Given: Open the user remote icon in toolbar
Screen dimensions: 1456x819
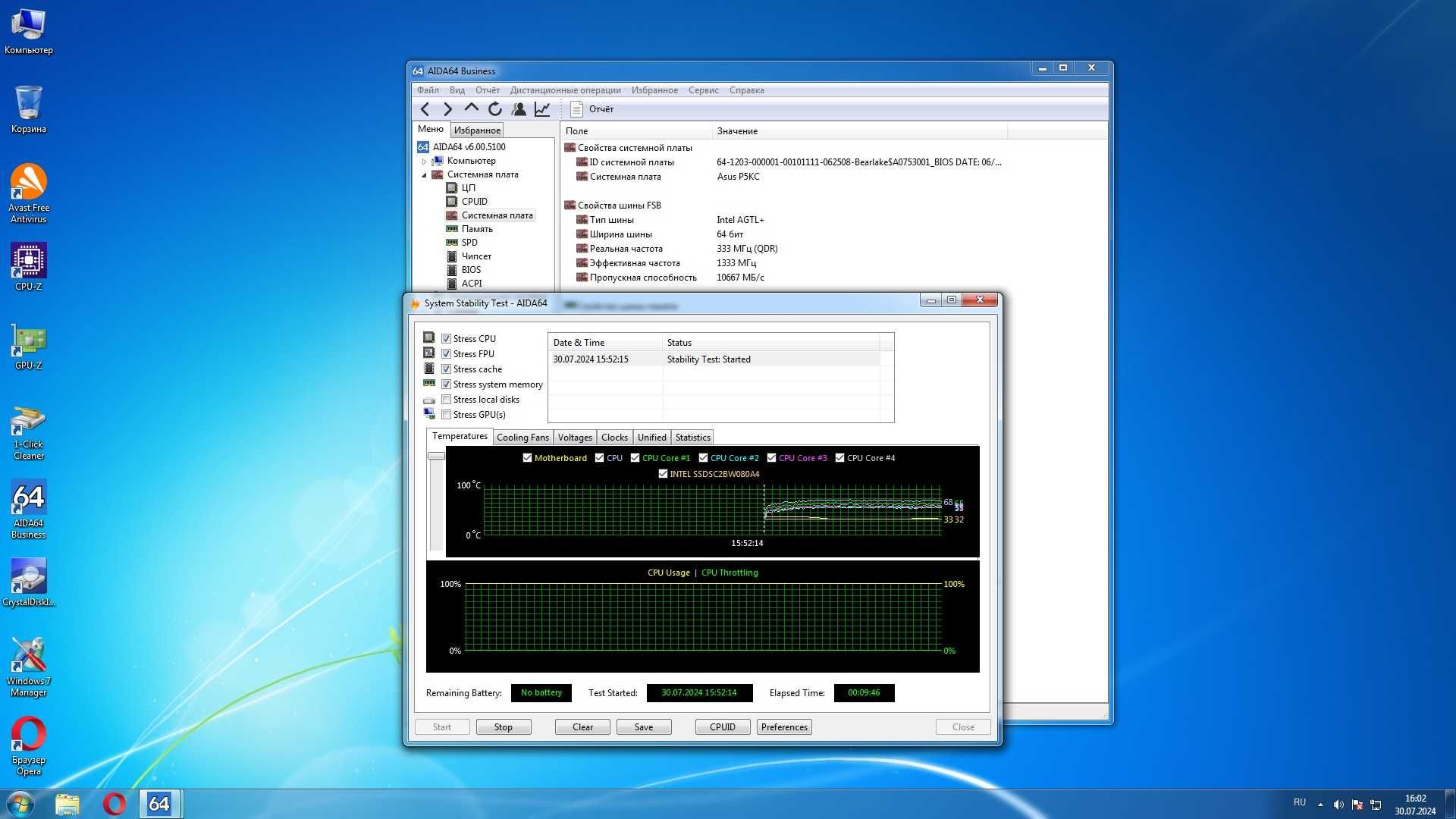Looking at the screenshot, I should [519, 109].
